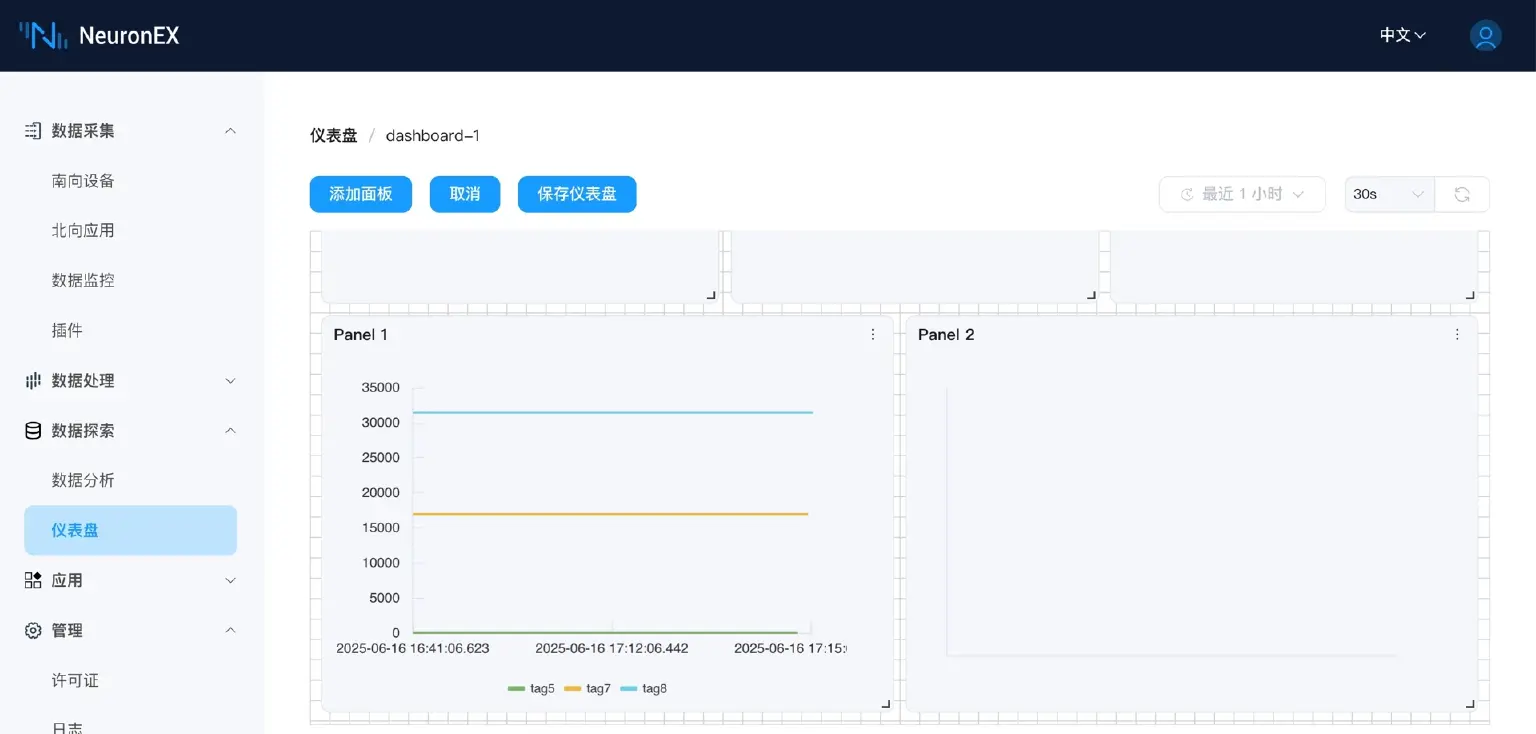The height and width of the screenshot is (734, 1536).
Task: Open the 30s refresh interval dropdown
Action: click(x=1389, y=194)
